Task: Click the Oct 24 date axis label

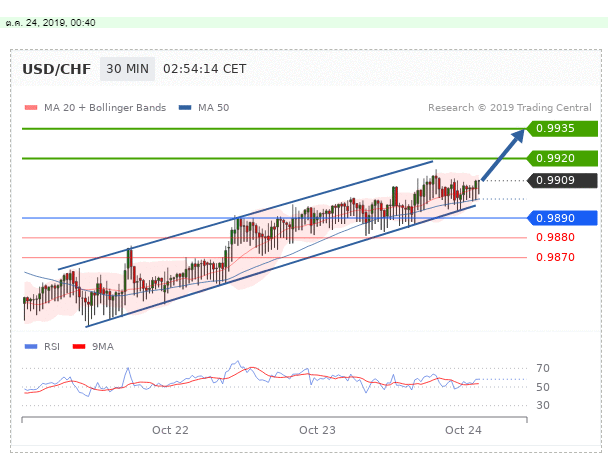Action: (x=463, y=430)
